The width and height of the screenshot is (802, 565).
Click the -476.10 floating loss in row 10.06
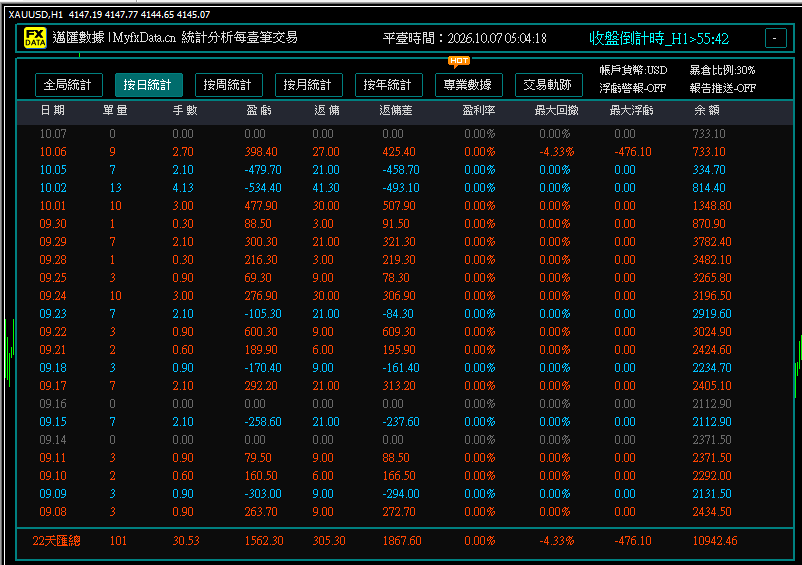pyautogui.click(x=633, y=152)
